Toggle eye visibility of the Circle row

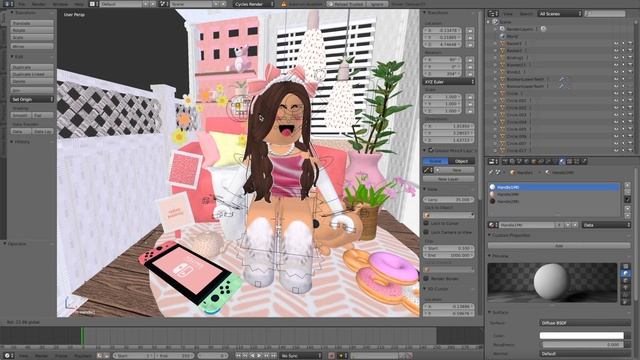[x=616, y=93]
